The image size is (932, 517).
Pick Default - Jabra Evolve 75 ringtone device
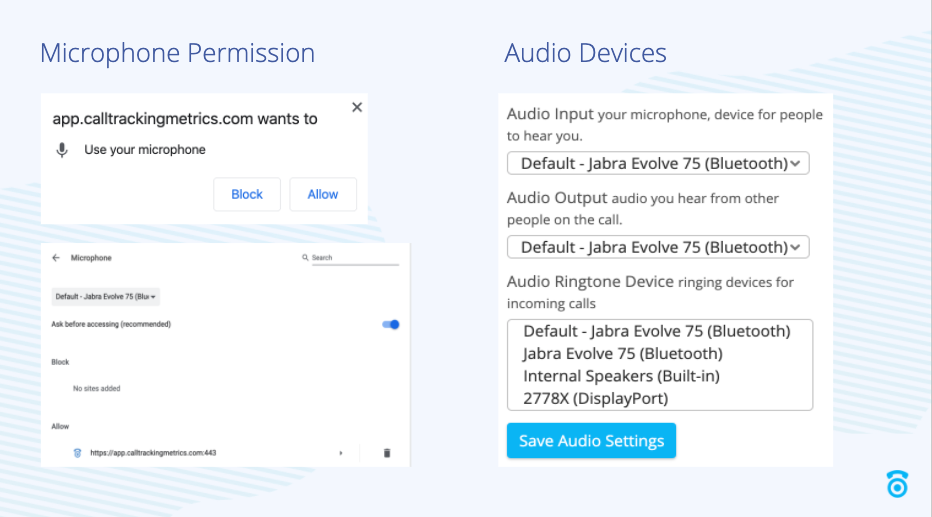click(x=656, y=331)
